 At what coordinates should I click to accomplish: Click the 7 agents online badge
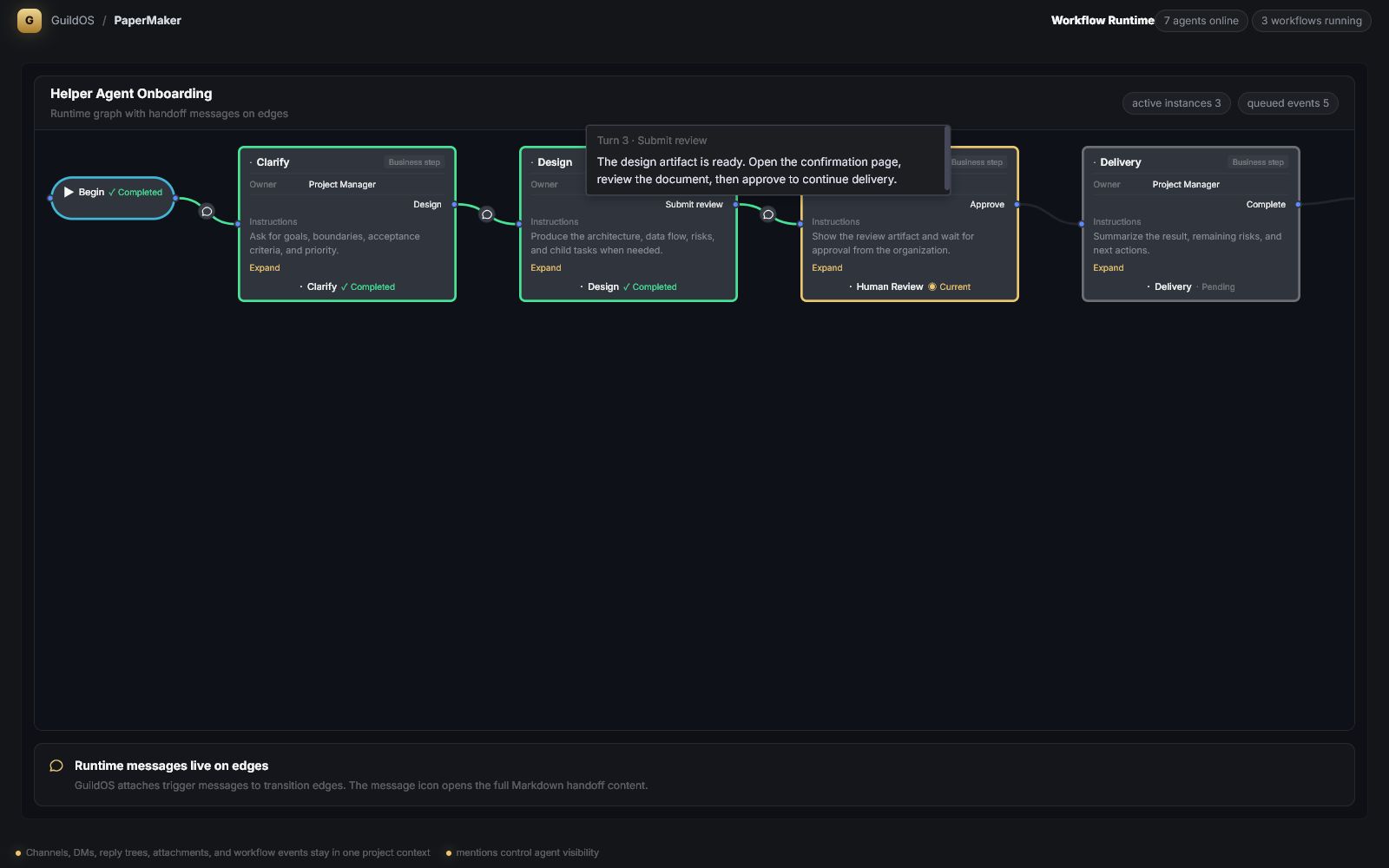[x=1201, y=21]
